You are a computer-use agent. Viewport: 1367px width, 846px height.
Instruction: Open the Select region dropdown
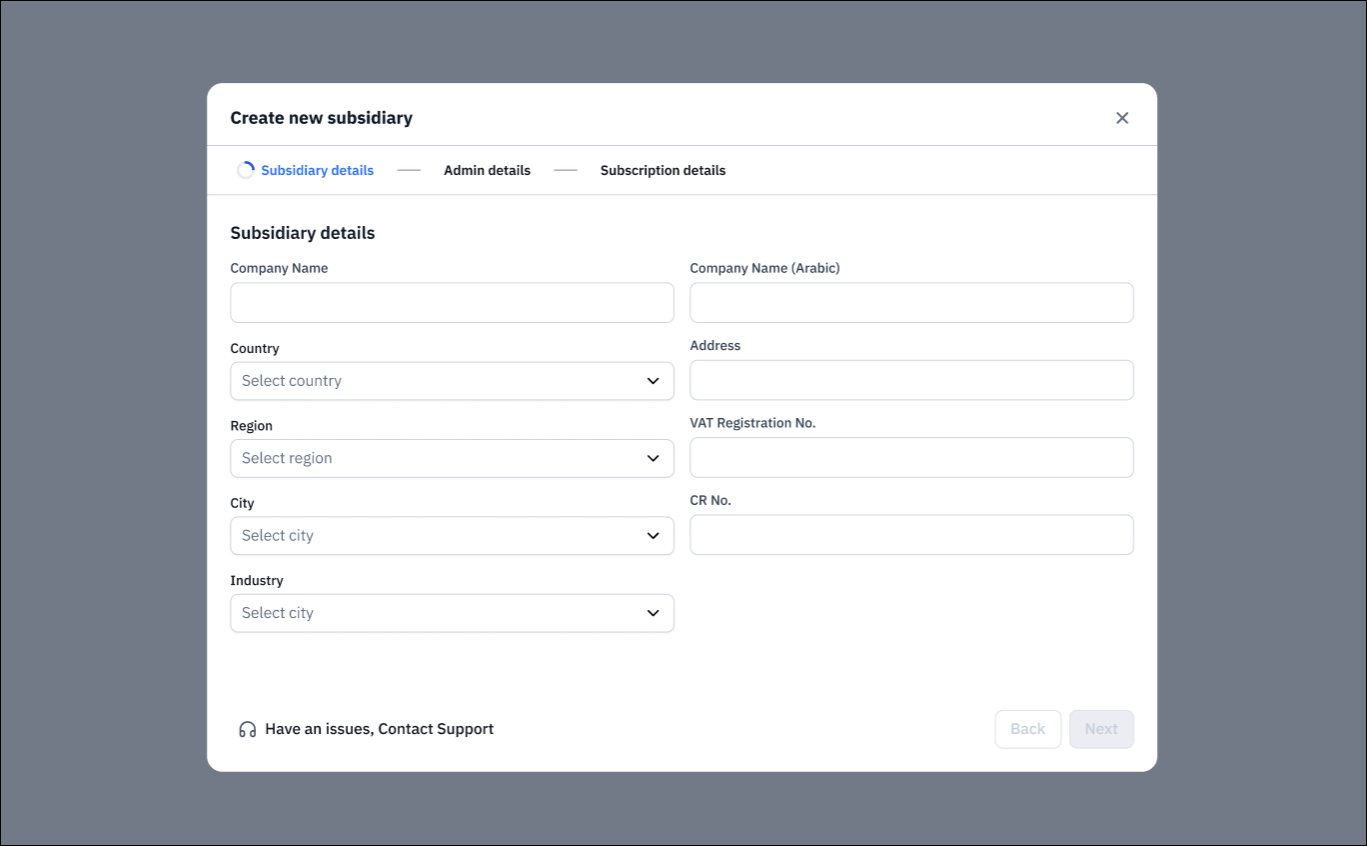[450, 458]
